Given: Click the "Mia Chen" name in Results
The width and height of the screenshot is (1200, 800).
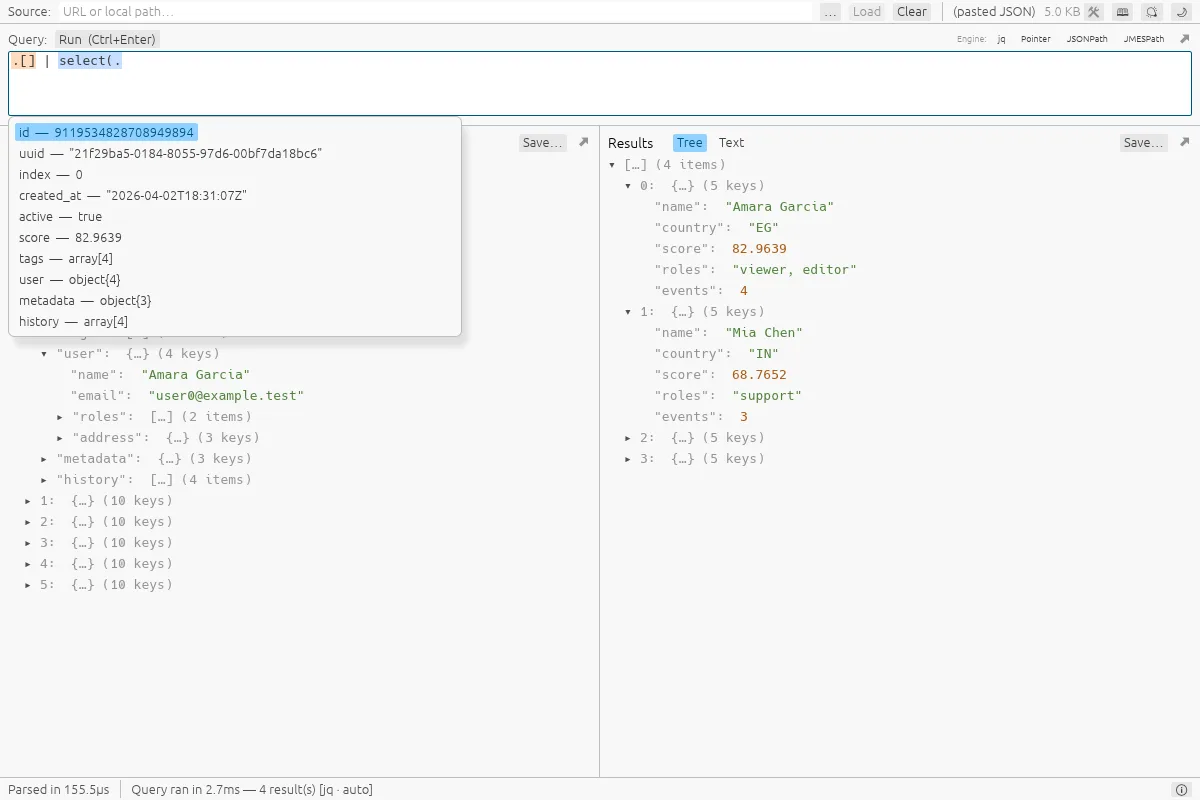Looking at the screenshot, I should click(x=764, y=332).
